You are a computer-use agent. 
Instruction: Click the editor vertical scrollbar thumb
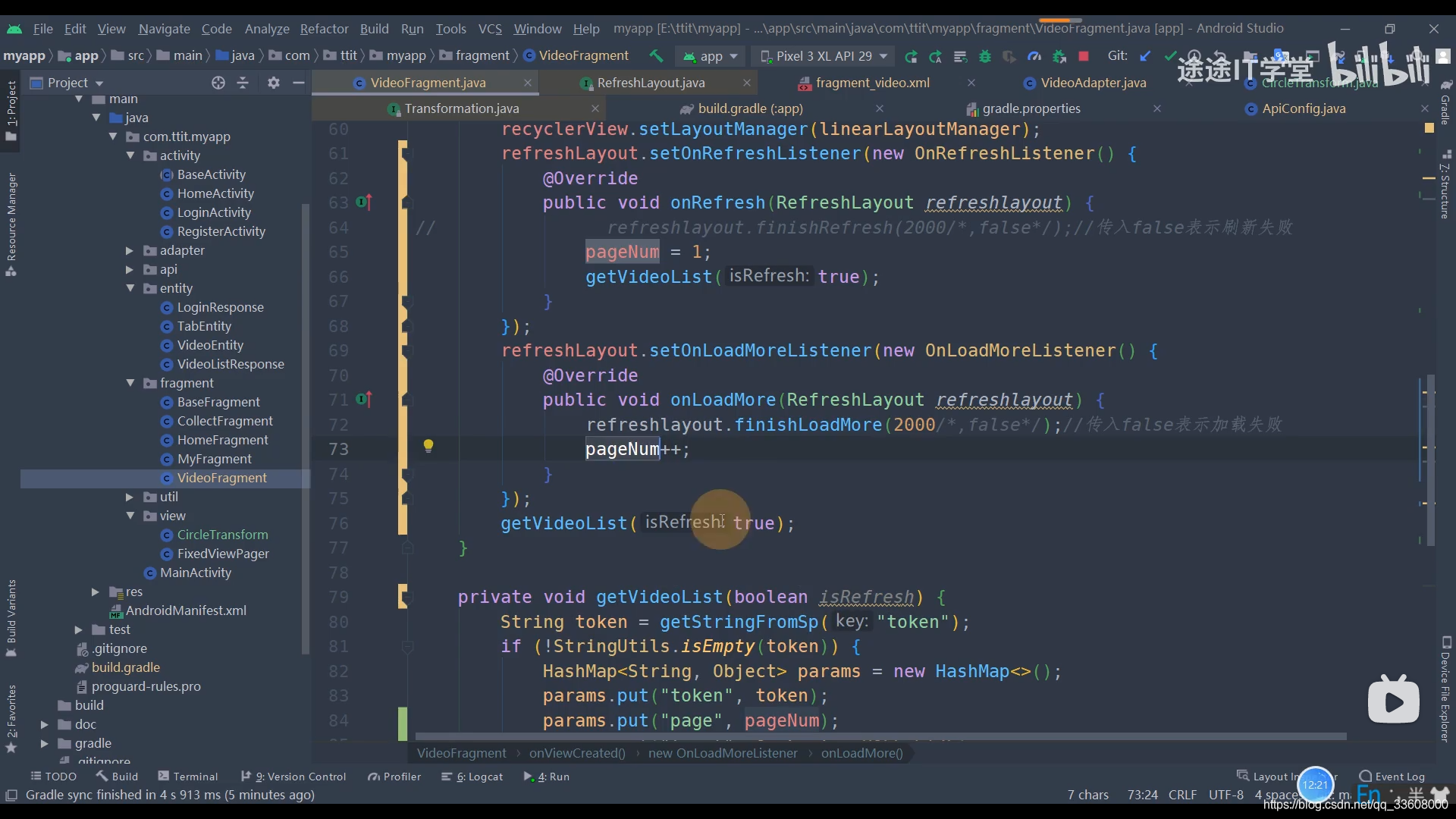tap(1431, 460)
